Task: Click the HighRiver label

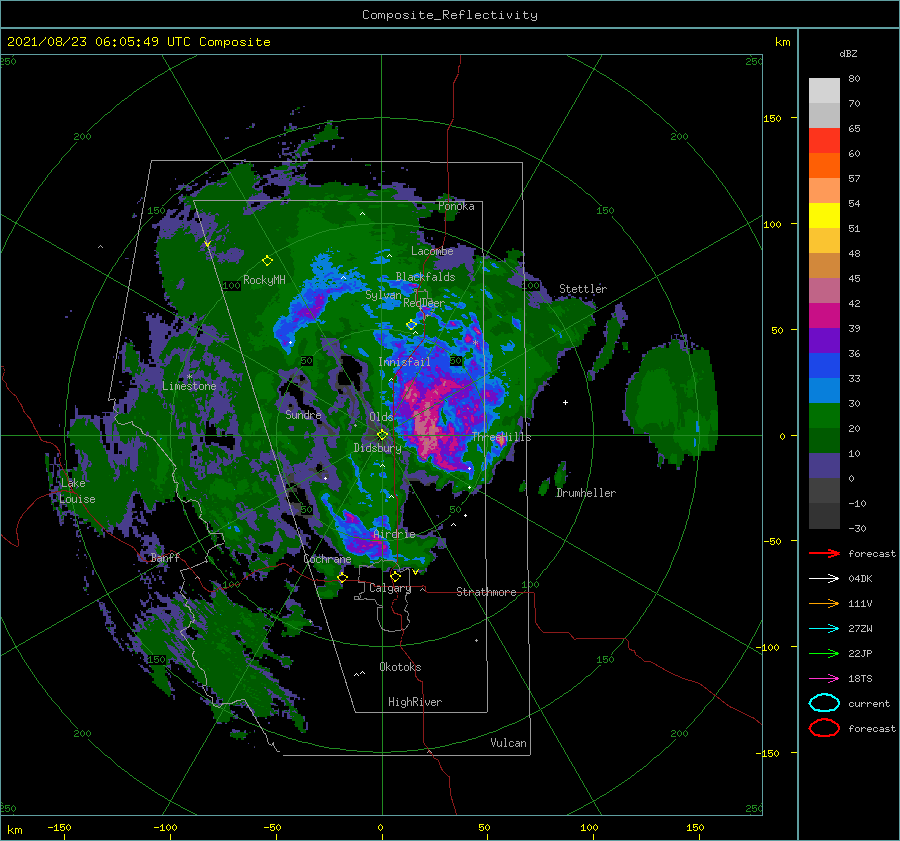Action: [415, 702]
